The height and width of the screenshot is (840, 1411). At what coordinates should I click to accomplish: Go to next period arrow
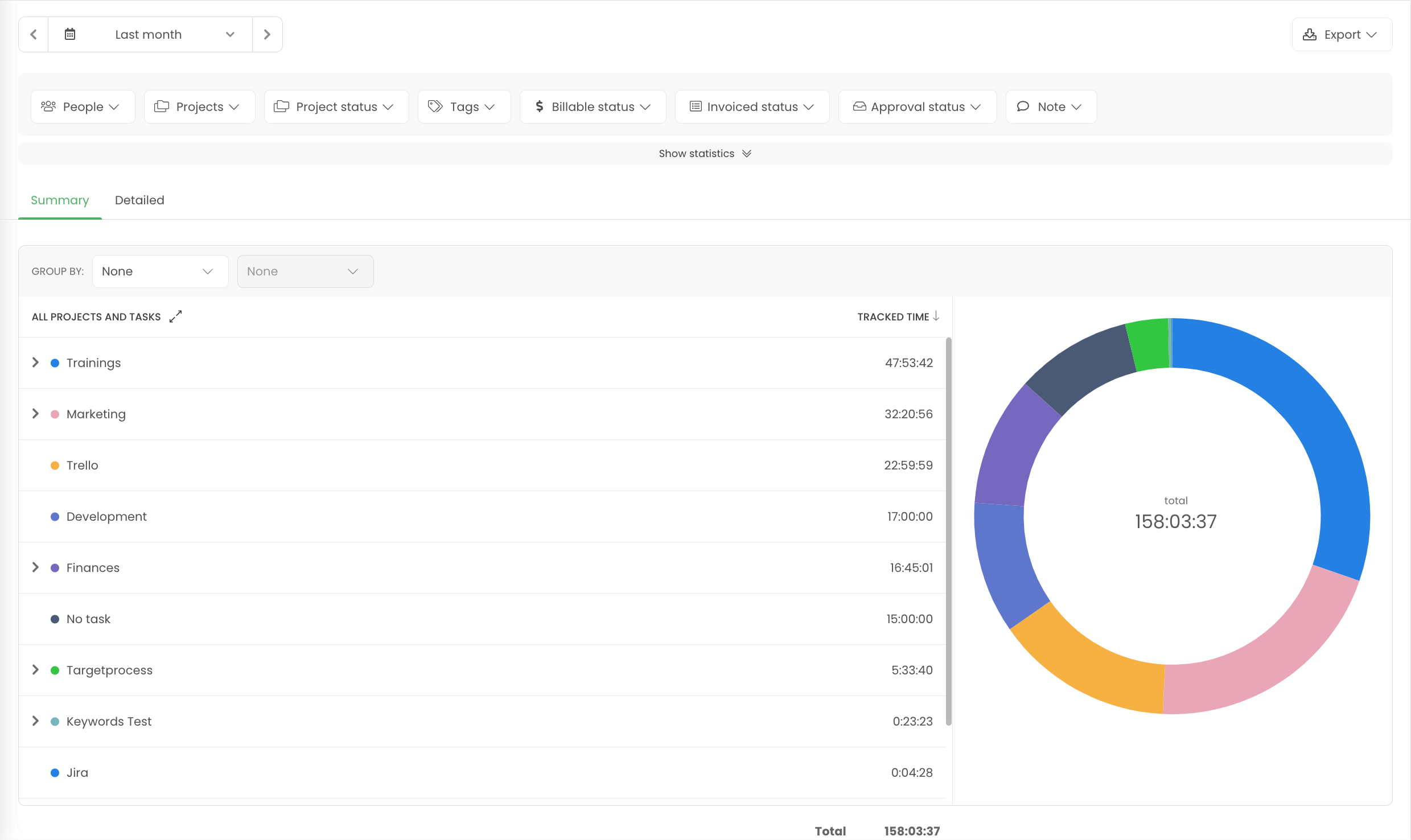click(267, 34)
